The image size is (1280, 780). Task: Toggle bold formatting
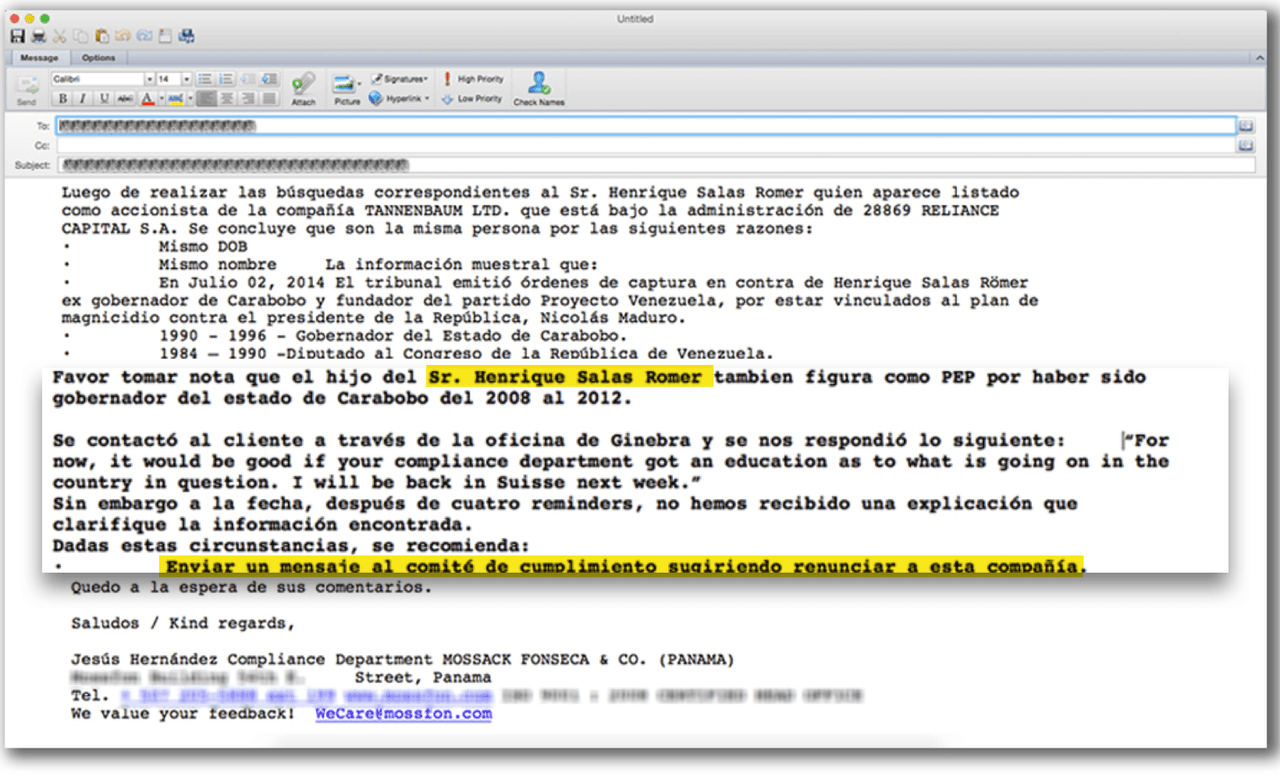62,98
